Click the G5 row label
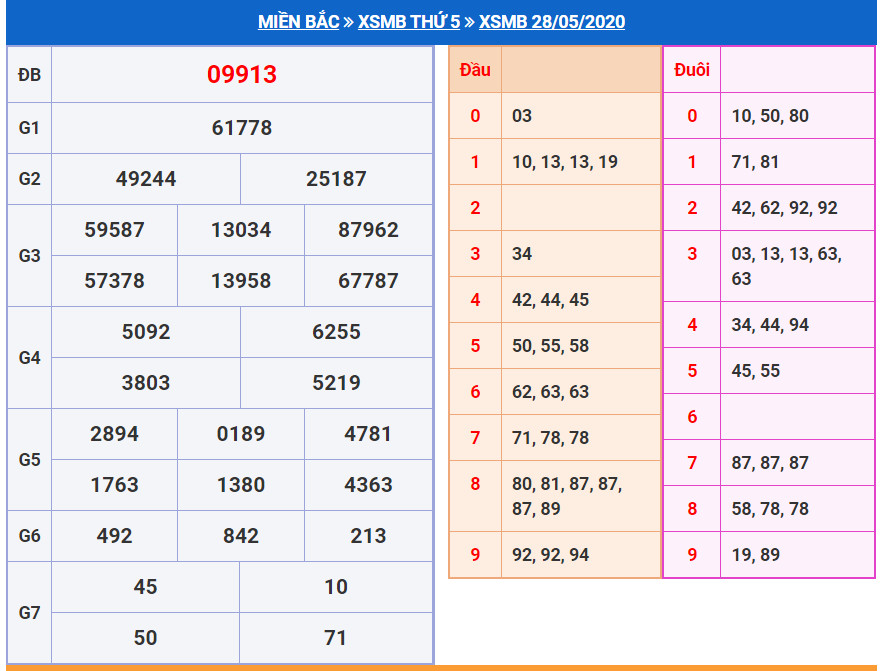The width and height of the screenshot is (882, 671). click(x=29, y=460)
